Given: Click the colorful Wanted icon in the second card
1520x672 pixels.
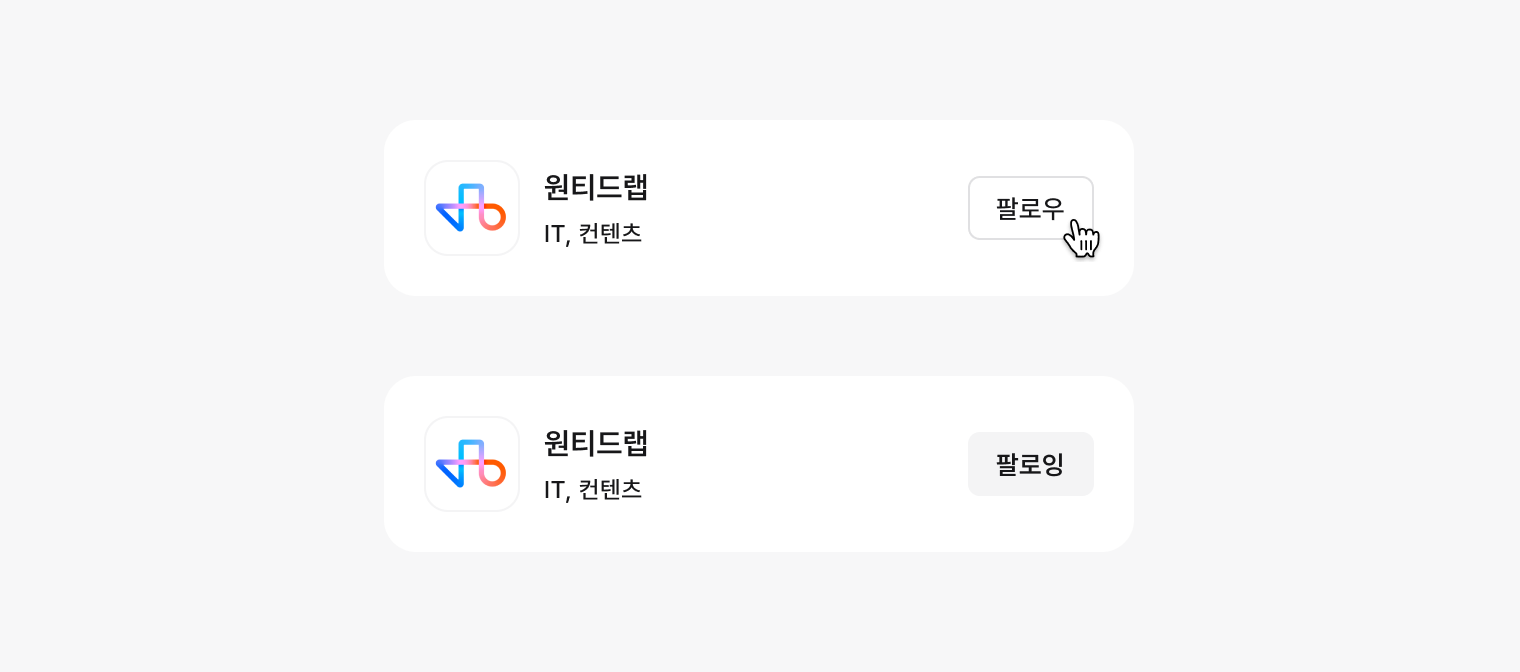Looking at the screenshot, I should click(x=472, y=464).
